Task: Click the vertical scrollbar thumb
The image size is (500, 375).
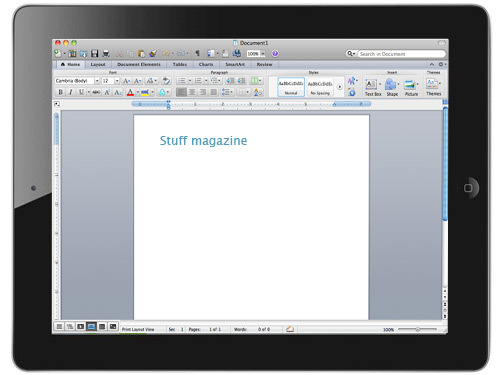Action: point(445,163)
